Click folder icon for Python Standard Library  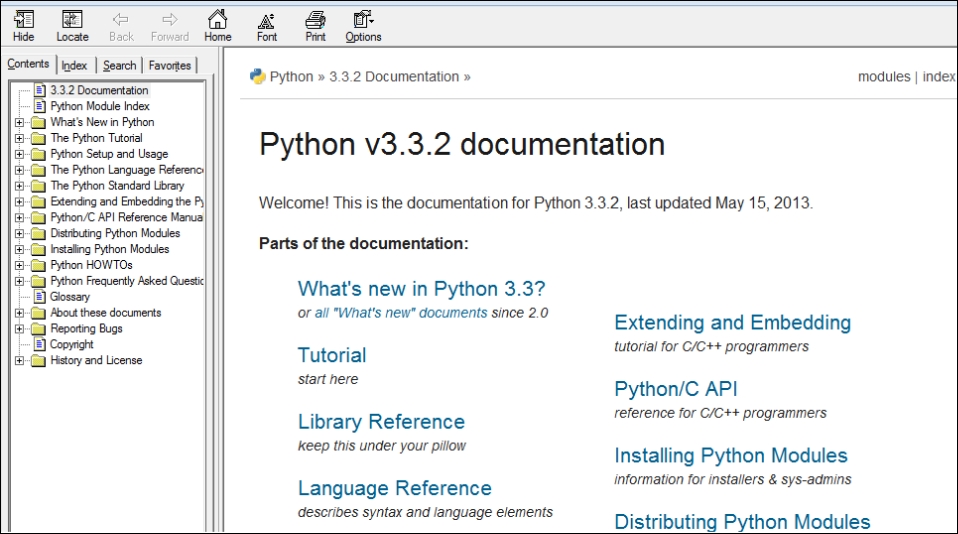tap(38, 186)
